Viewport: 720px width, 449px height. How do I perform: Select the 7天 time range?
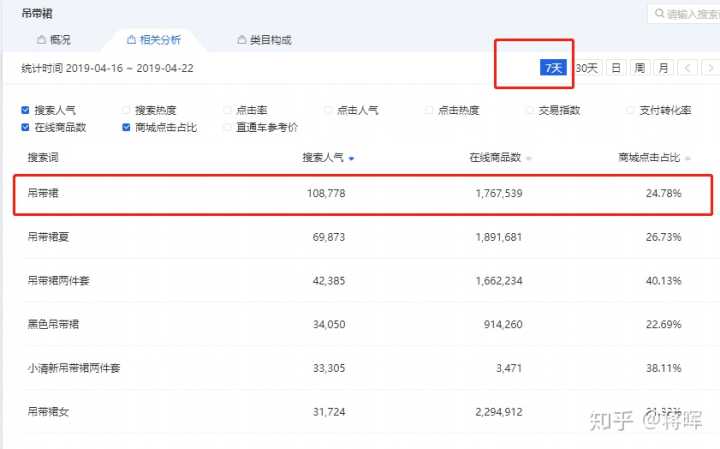553,68
